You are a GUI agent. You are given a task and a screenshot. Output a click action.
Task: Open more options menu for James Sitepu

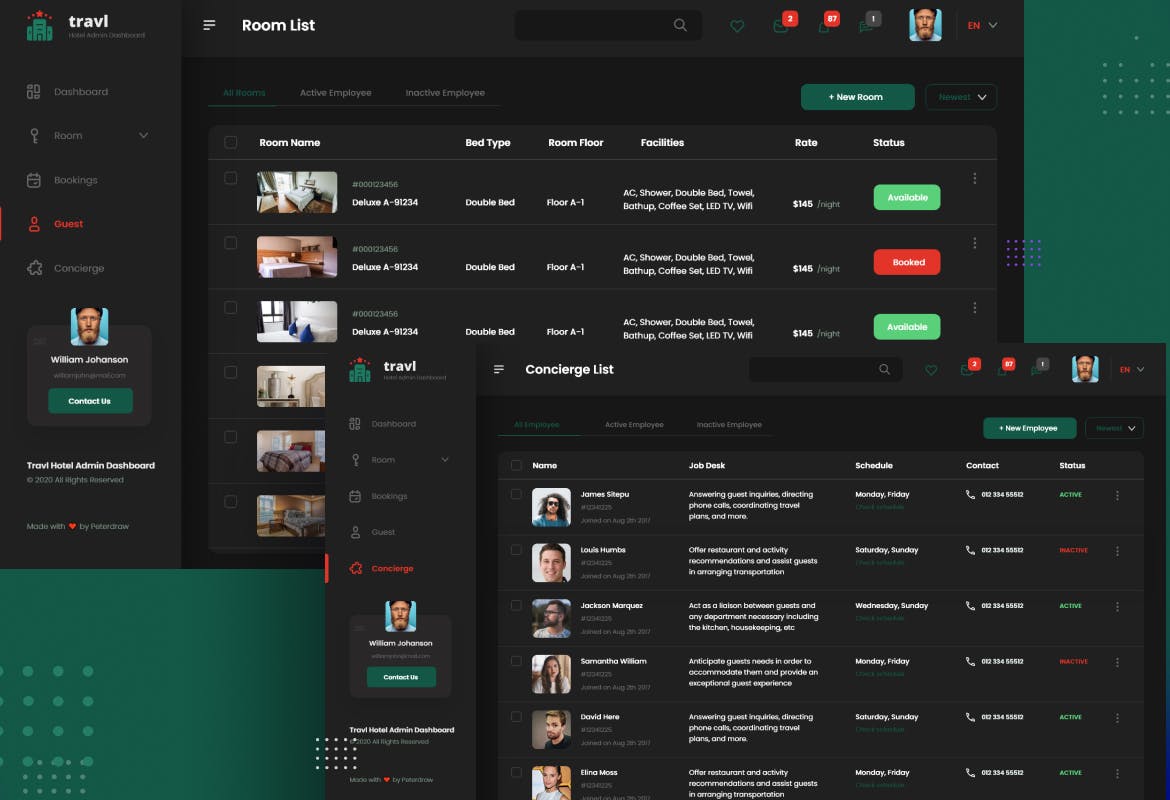1117,496
